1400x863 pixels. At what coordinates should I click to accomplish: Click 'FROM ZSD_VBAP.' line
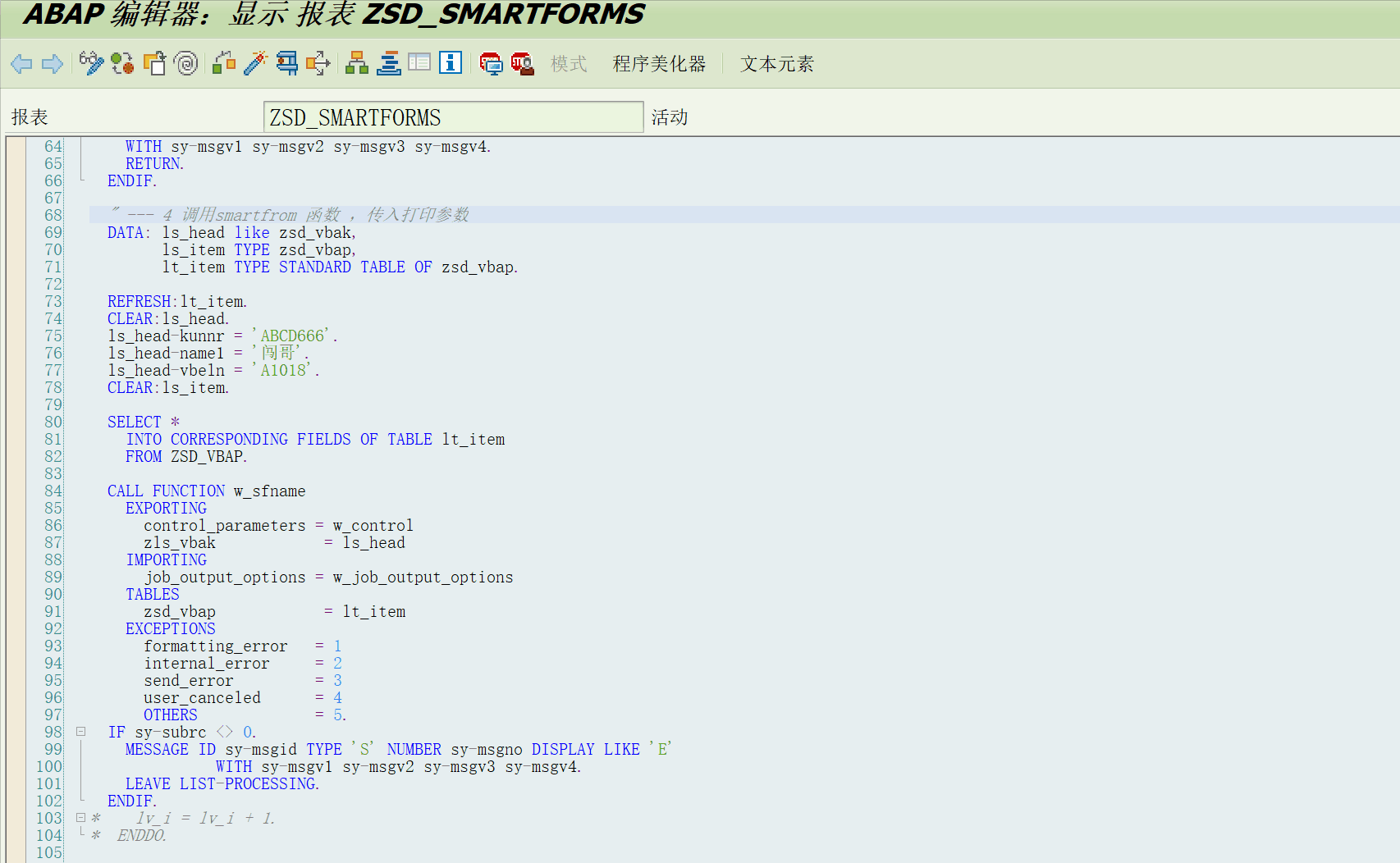(x=186, y=456)
